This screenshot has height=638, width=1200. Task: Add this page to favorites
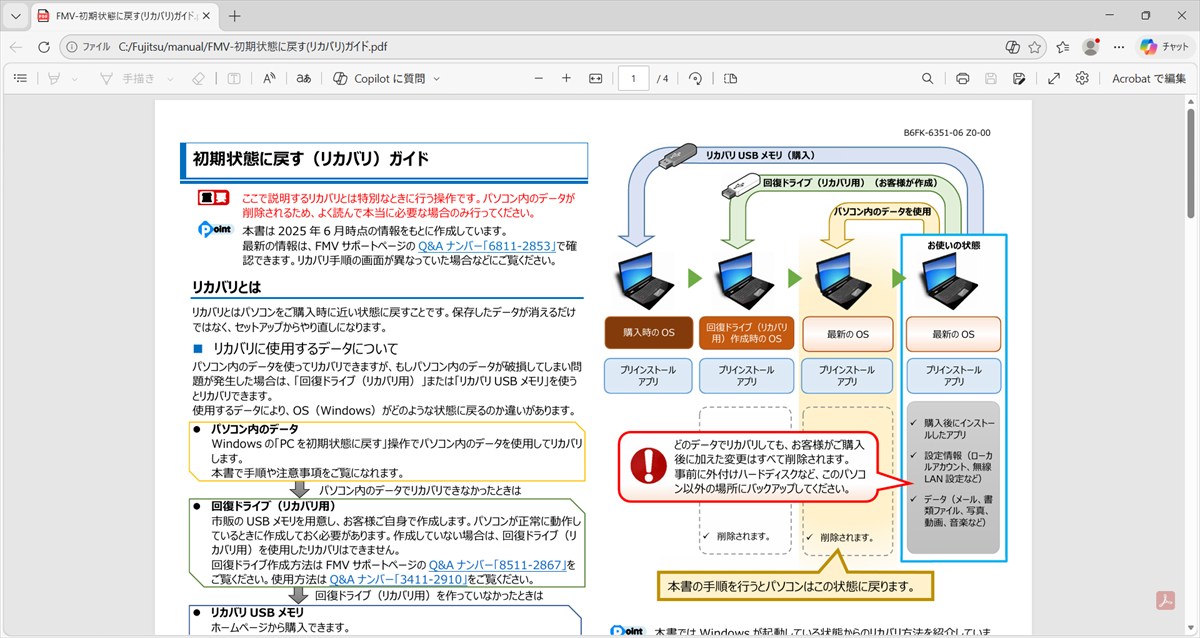[x=1035, y=47]
